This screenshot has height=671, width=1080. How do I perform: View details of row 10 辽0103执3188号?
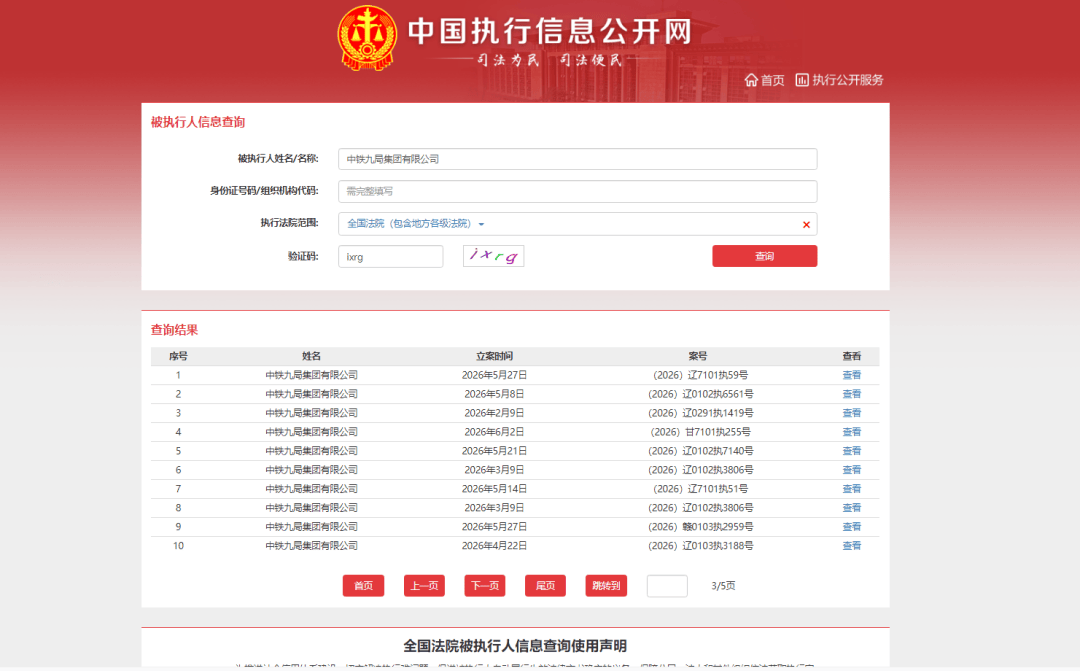851,546
